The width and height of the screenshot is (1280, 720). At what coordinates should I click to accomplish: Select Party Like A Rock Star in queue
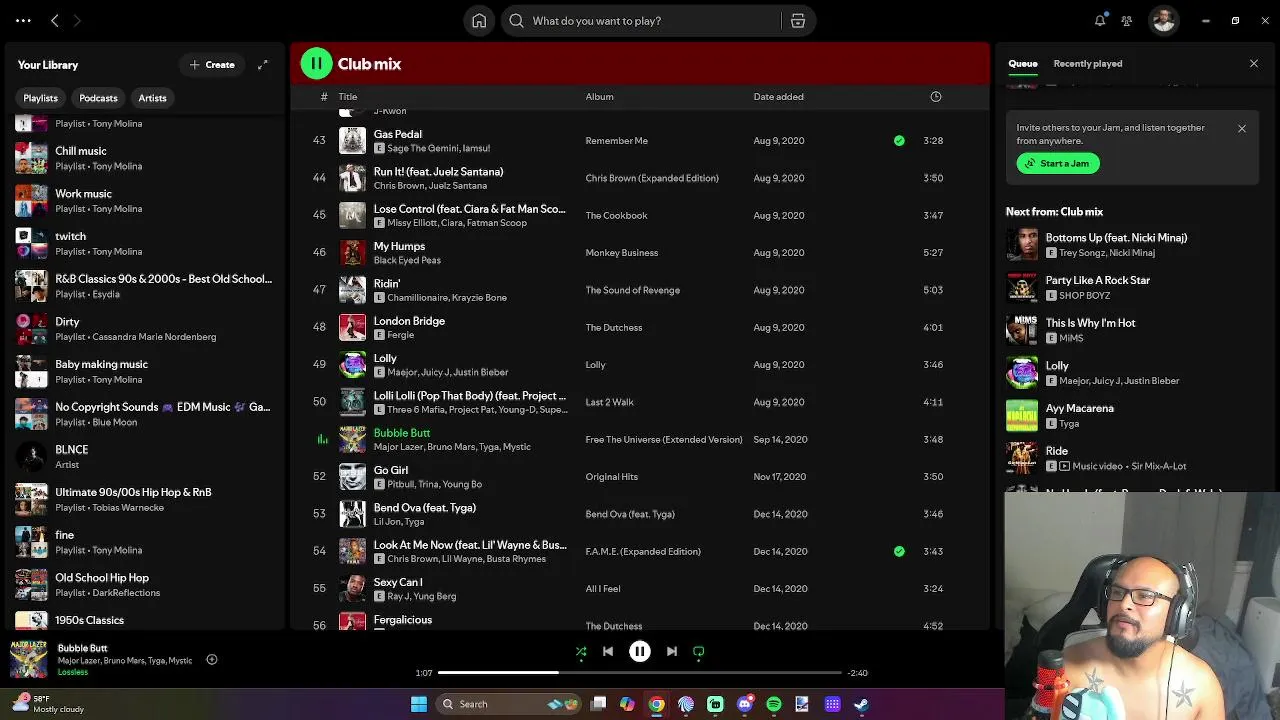click(x=1130, y=288)
